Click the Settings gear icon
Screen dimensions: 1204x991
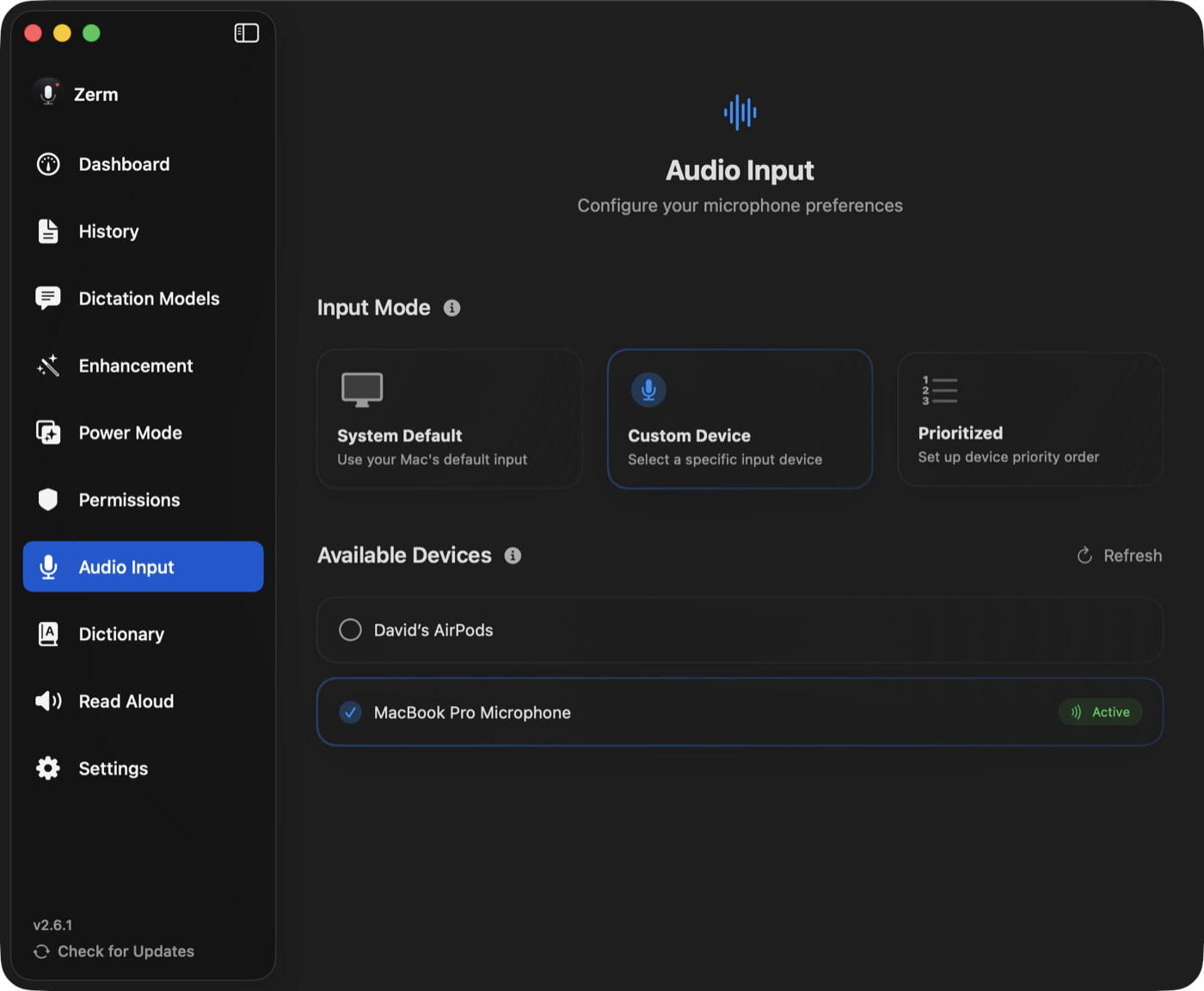click(48, 768)
